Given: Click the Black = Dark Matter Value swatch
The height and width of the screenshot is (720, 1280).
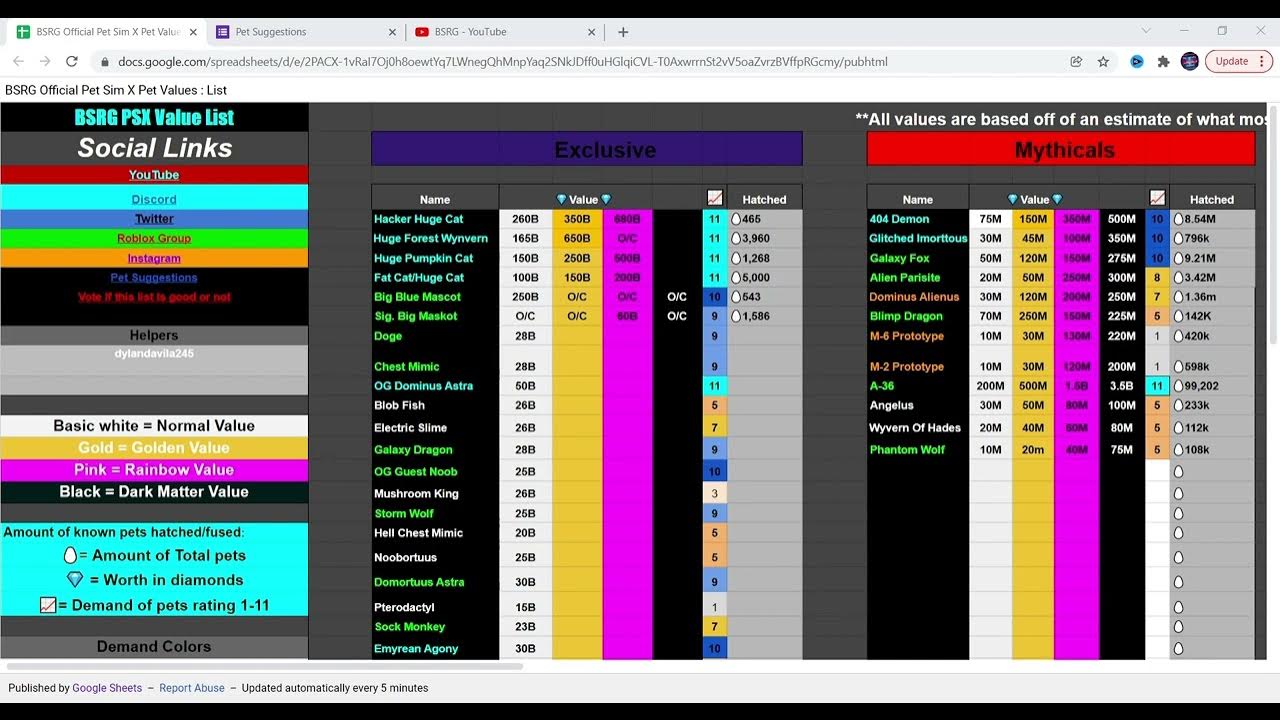Looking at the screenshot, I should (x=154, y=492).
